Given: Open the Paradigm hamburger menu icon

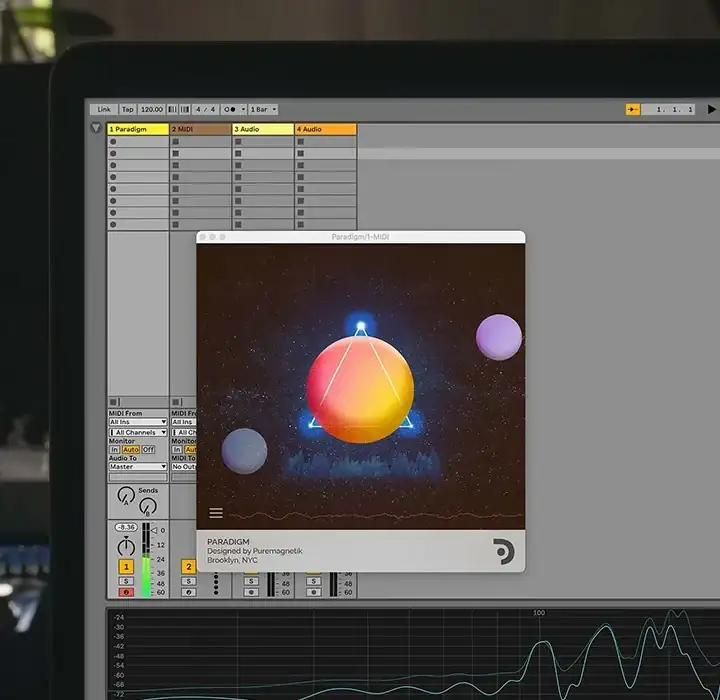Looking at the screenshot, I should (x=216, y=513).
